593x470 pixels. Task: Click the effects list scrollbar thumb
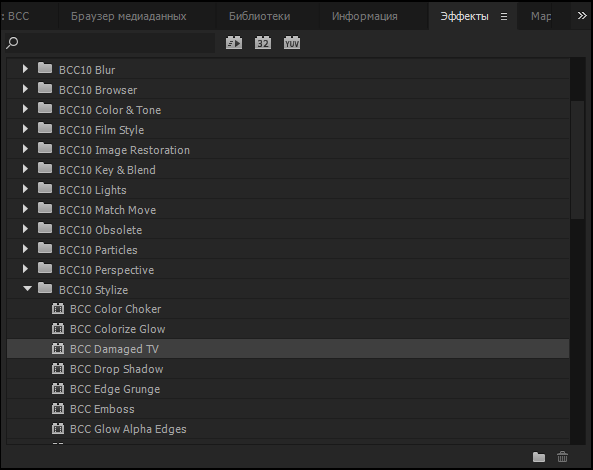[x=577, y=159]
